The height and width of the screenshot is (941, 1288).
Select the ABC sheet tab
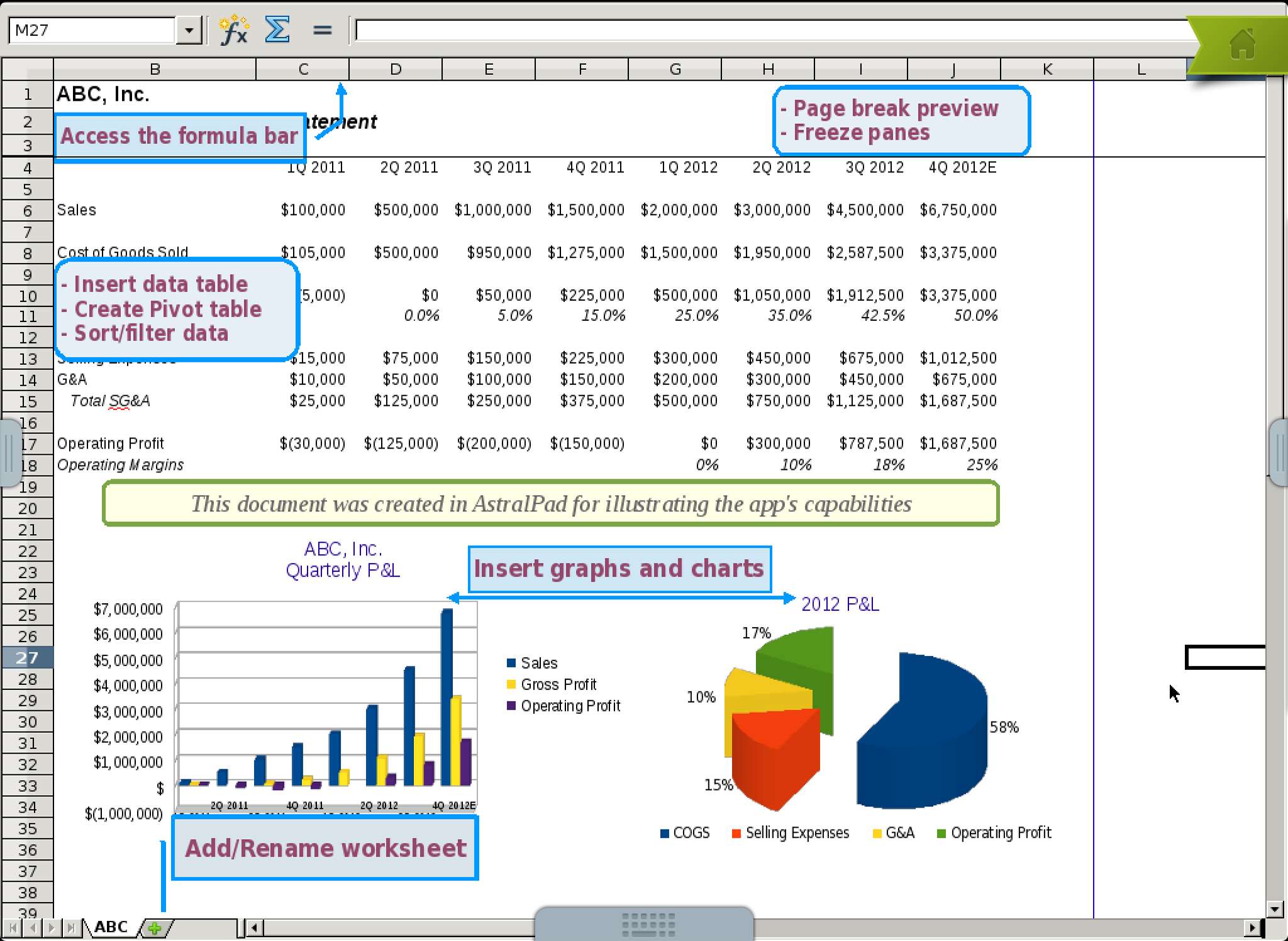pyautogui.click(x=111, y=927)
